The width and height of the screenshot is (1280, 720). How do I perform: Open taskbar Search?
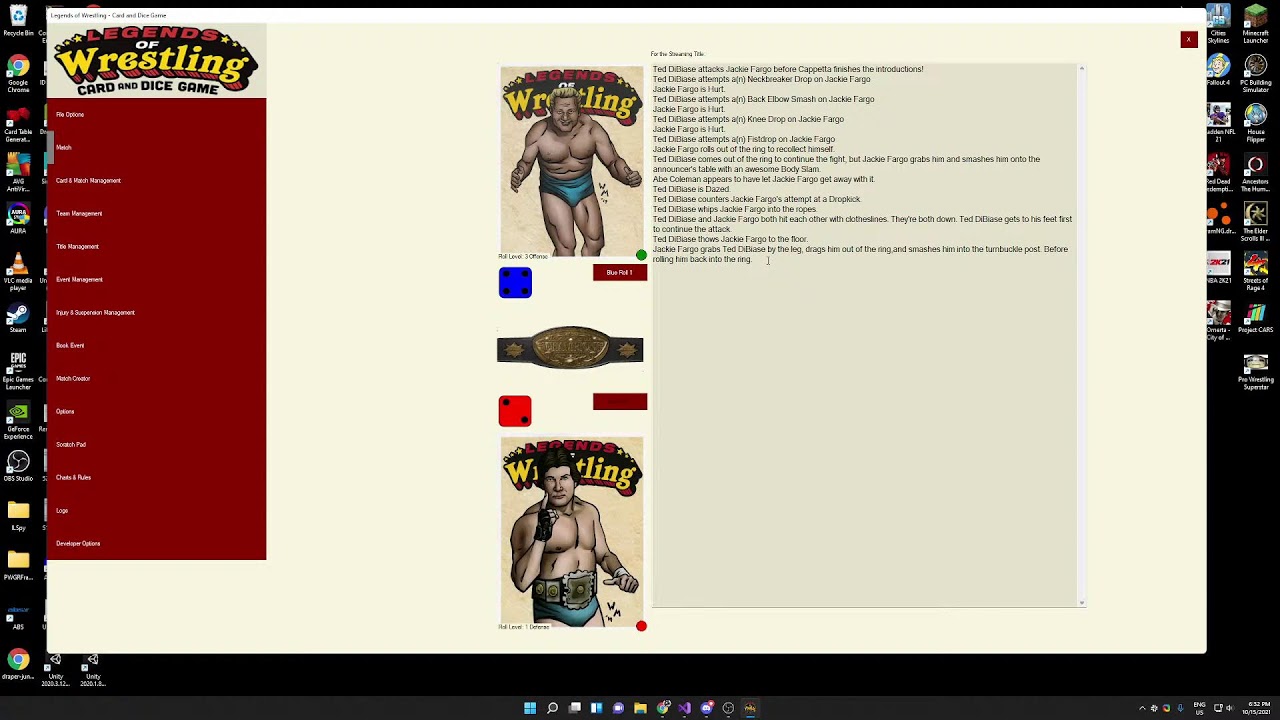tap(552, 708)
